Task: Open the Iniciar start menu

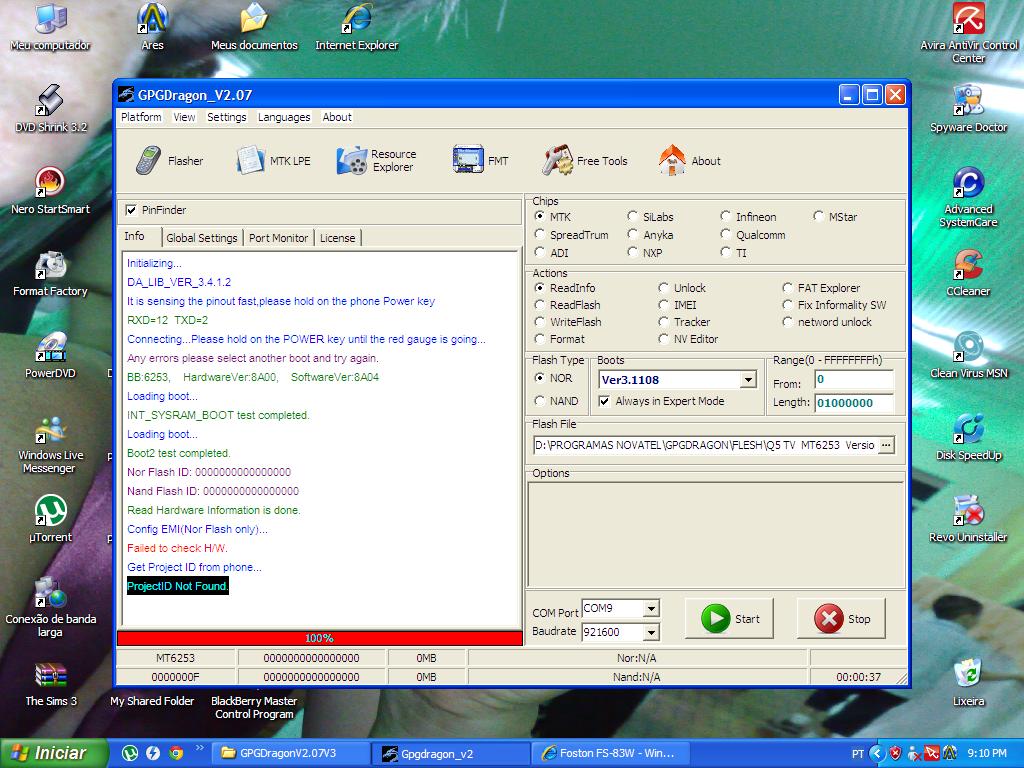Action: pyautogui.click(x=54, y=753)
